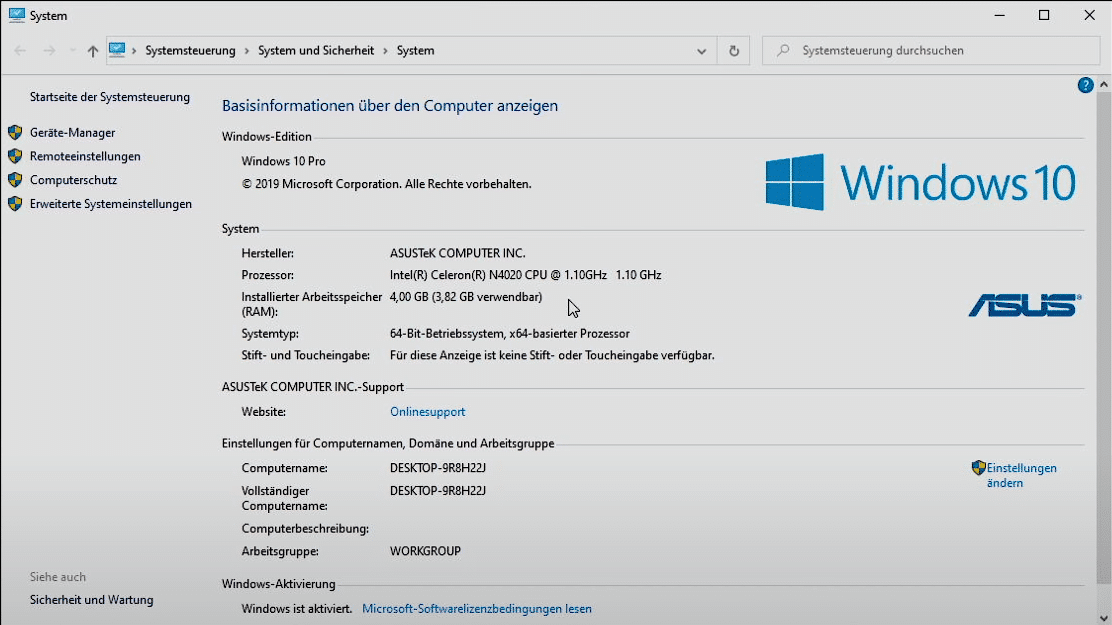The image size is (1112, 625).
Task: Click the Systemsteuerung durchsuchen search field
Action: click(930, 51)
